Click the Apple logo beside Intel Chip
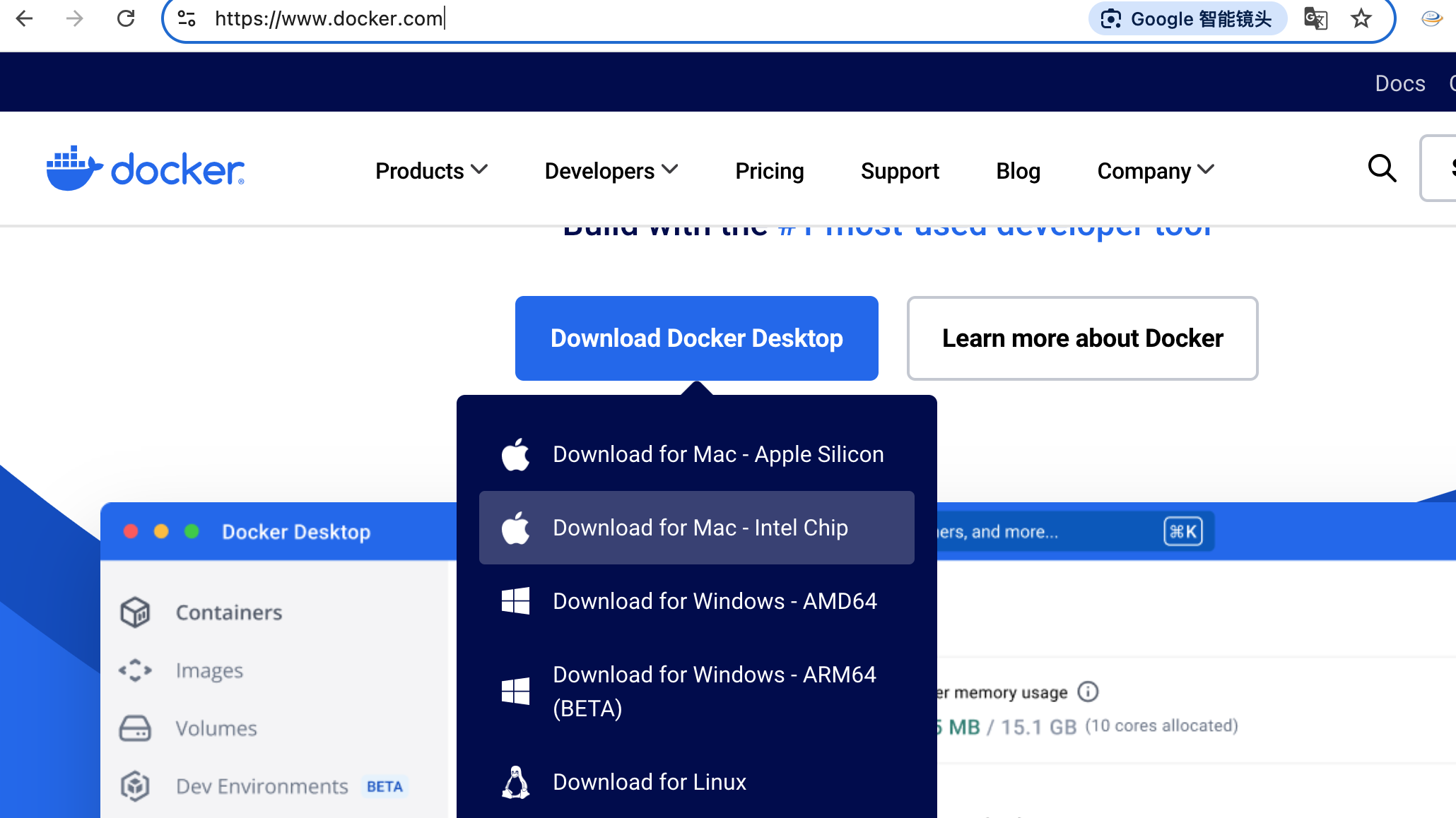The width and height of the screenshot is (1456, 818). [515, 528]
